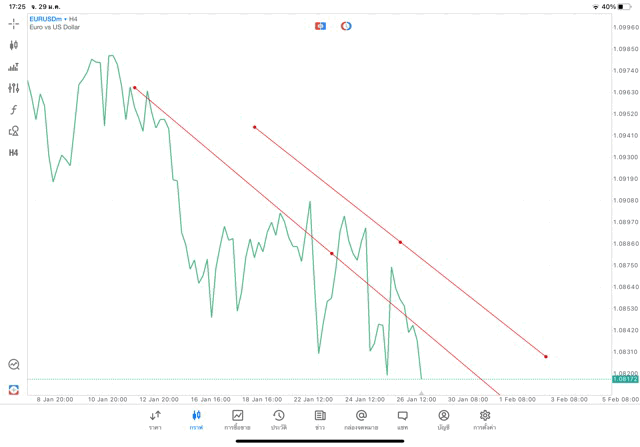Open การตั้งค่า (Settings) gear tab
The image size is (640, 447).
(485, 419)
